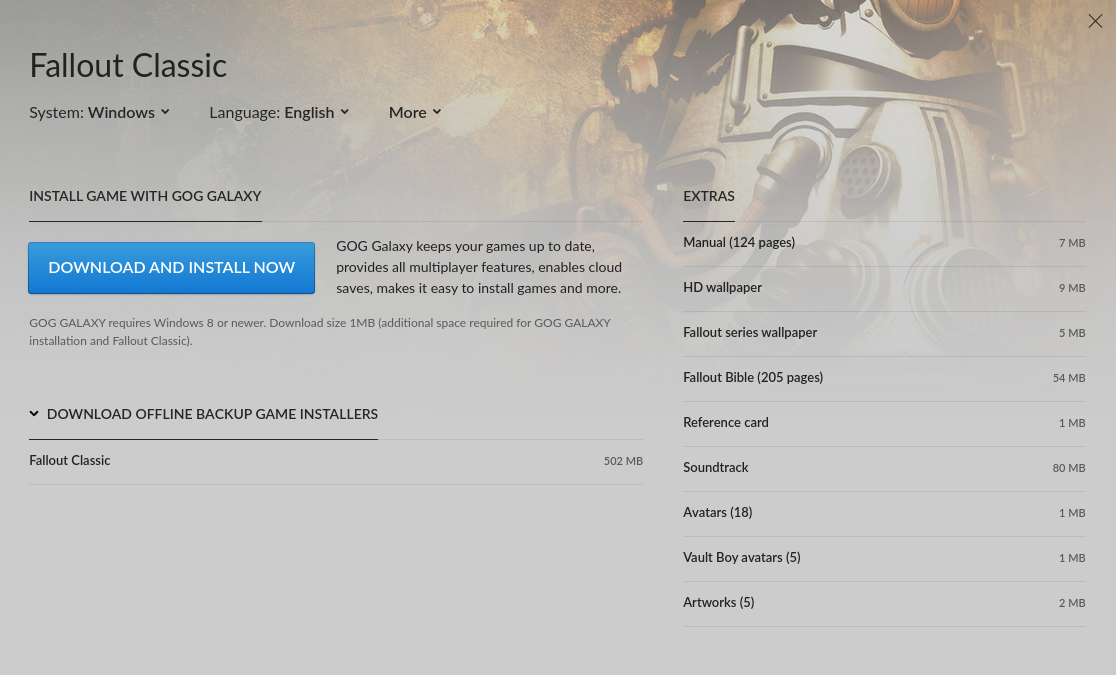1116x675 pixels.
Task: Download the Manual (124 pages) extra
Action: [x=884, y=244]
